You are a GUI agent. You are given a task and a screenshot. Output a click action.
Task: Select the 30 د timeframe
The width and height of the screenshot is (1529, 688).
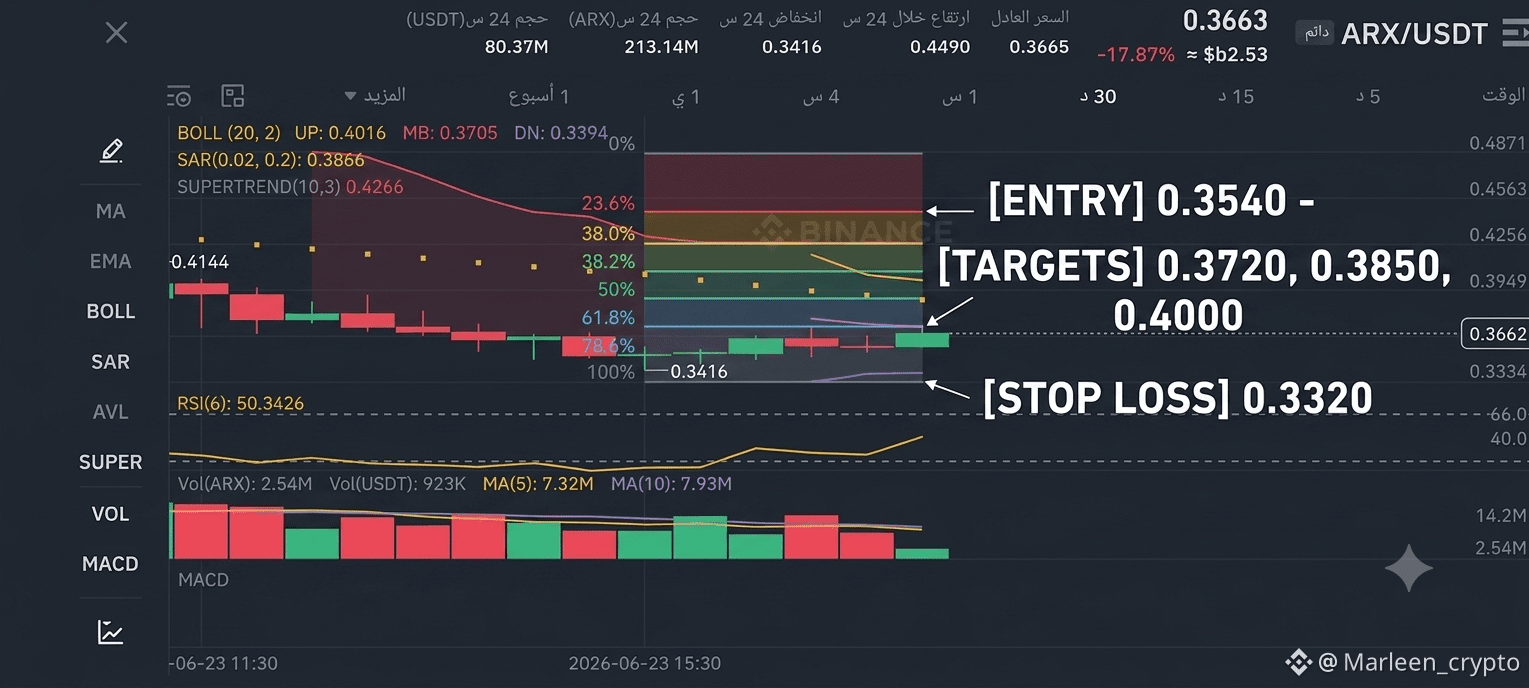pos(1098,96)
